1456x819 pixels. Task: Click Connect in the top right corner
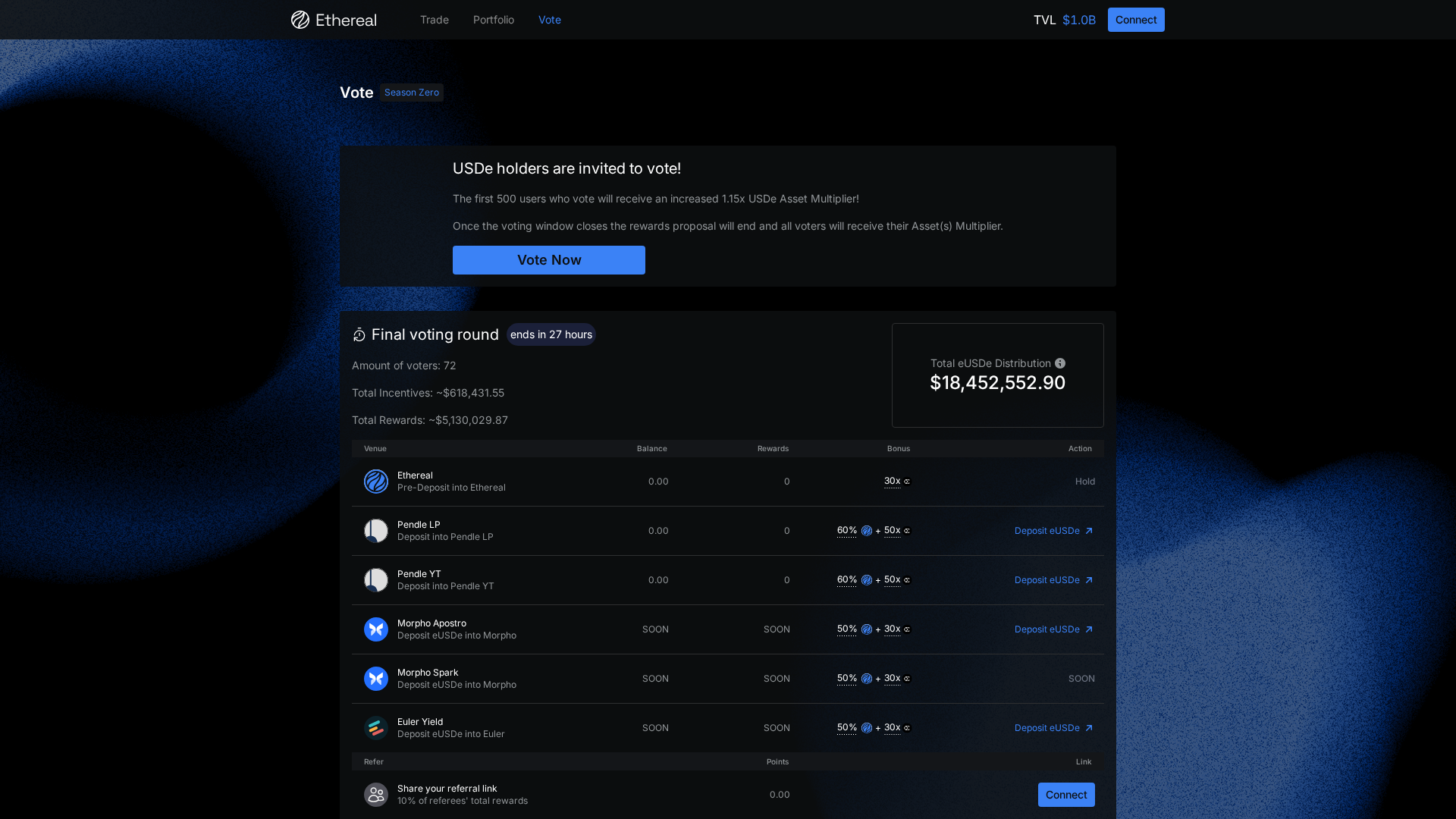point(1135,20)
